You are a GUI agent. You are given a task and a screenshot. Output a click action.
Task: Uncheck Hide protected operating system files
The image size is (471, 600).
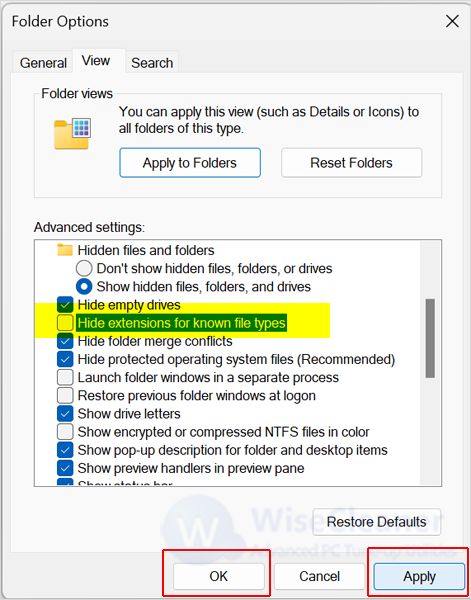click(x=65, y=359)
